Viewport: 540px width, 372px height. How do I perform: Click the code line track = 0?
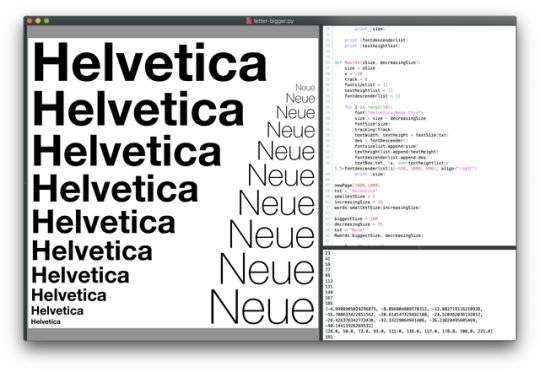click(356, 79)
